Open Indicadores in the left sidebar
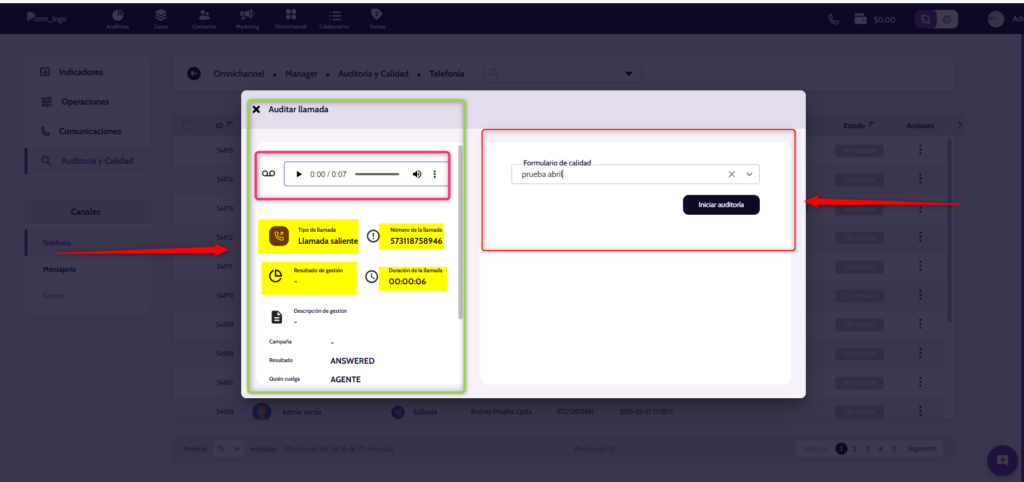The height and width of the screenshot is (482, 1024). (x=80, y=72)
